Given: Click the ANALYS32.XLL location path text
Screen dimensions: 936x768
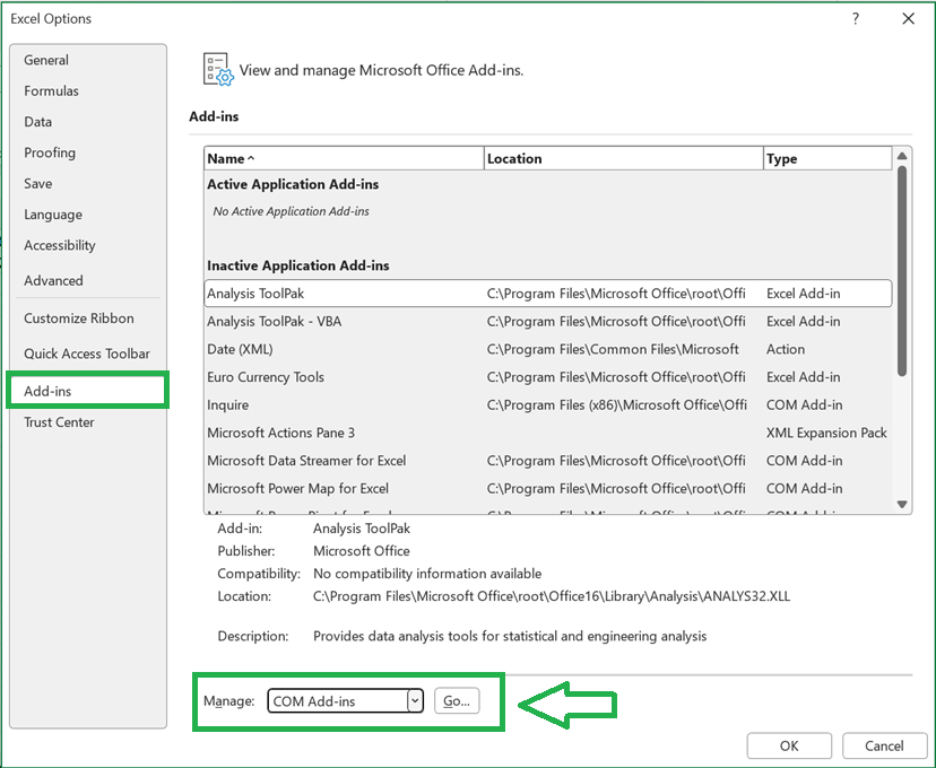Looking at the screenshot, I should (x=552, y=597).
